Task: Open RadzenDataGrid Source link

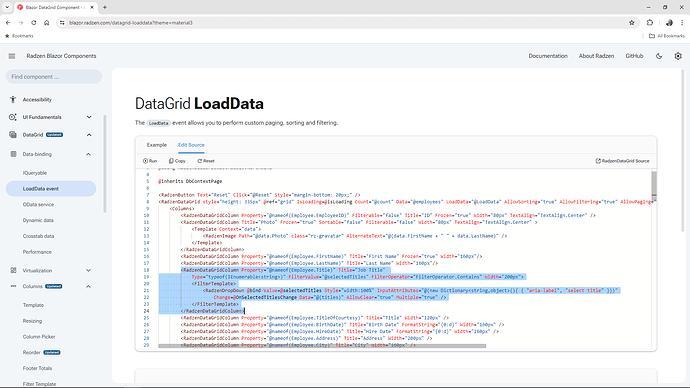Action: (x=622, y=161)
